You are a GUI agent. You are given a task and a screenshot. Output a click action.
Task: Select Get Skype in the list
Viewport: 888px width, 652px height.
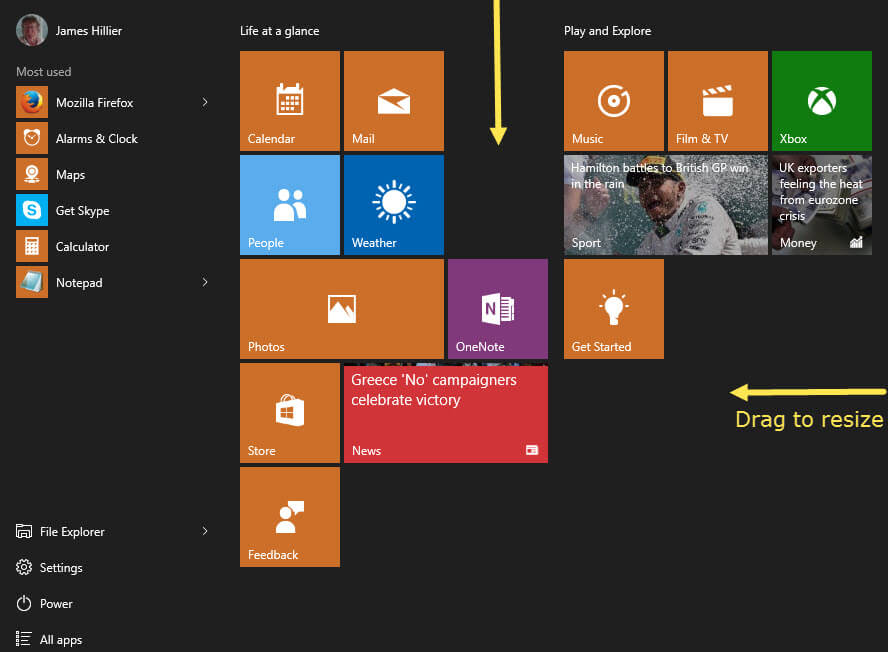[x=113, y=210]
